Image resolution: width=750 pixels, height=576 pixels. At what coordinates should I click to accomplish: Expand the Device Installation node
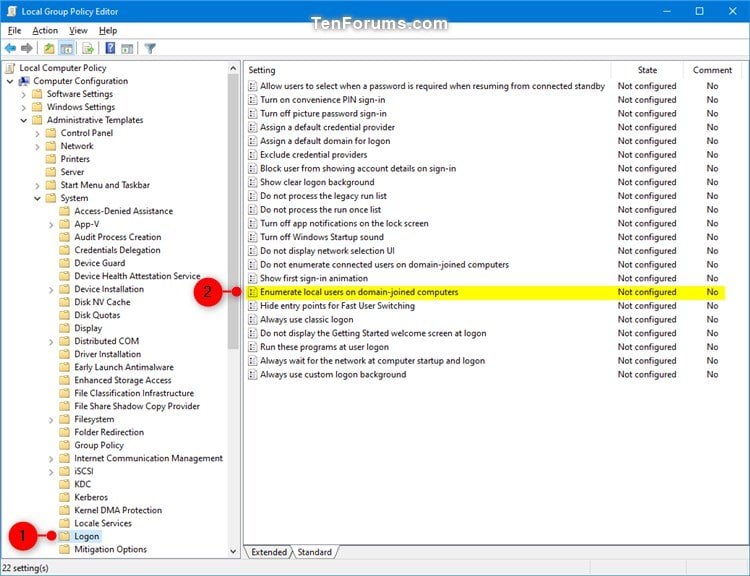[51, 289]
